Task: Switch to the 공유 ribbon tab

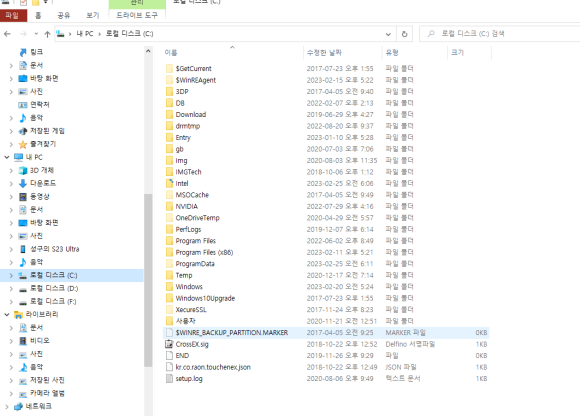Action: point(64,15)
